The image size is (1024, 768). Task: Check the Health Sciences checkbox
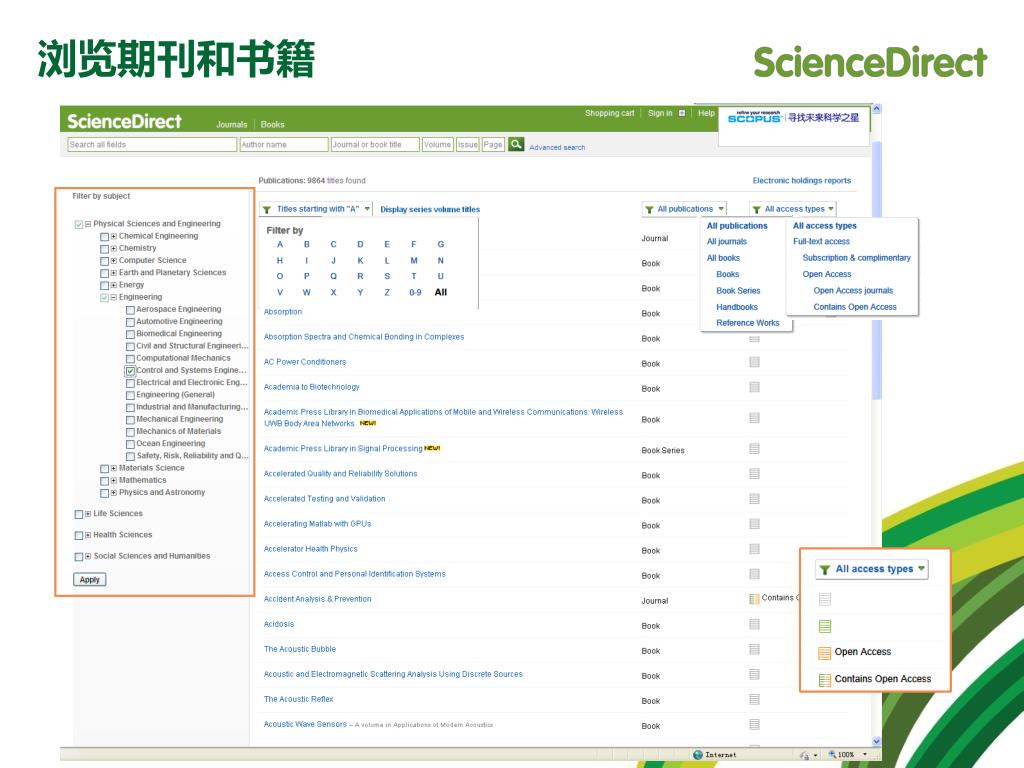78,536
